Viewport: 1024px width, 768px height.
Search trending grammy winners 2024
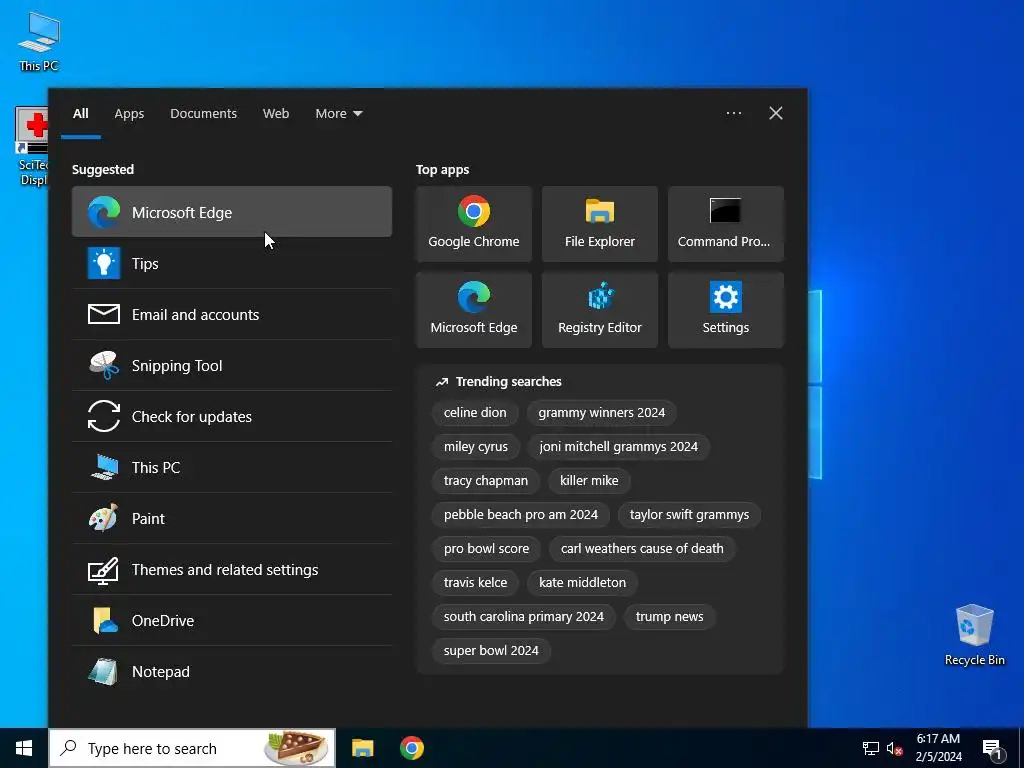pyautogui.click(x=601, y=413)
